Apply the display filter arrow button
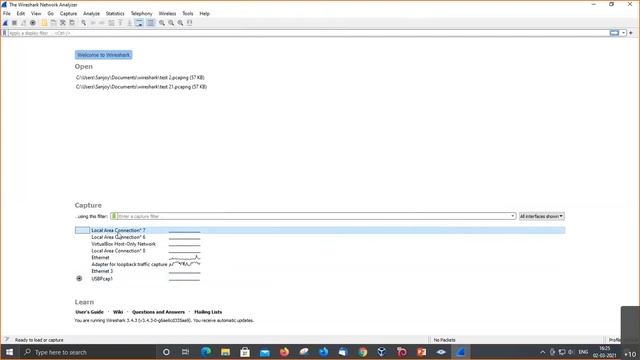Image resolution: width=640 pixels, height=360 pixels. pyautogui.click(x=614, y=33)
